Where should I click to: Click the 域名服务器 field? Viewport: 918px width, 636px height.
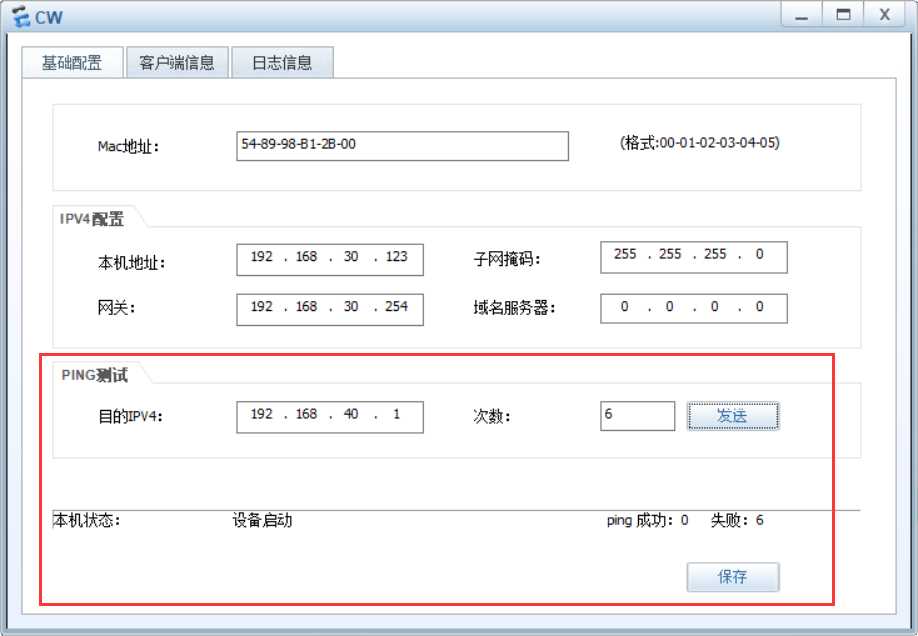[694, 307]
